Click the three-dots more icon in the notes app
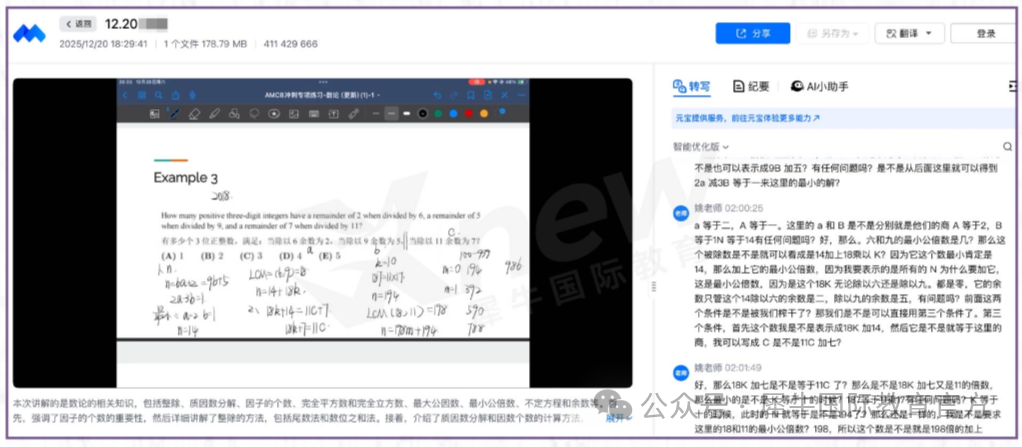This screenshot has width=1022, height=447. pos(521,95)
